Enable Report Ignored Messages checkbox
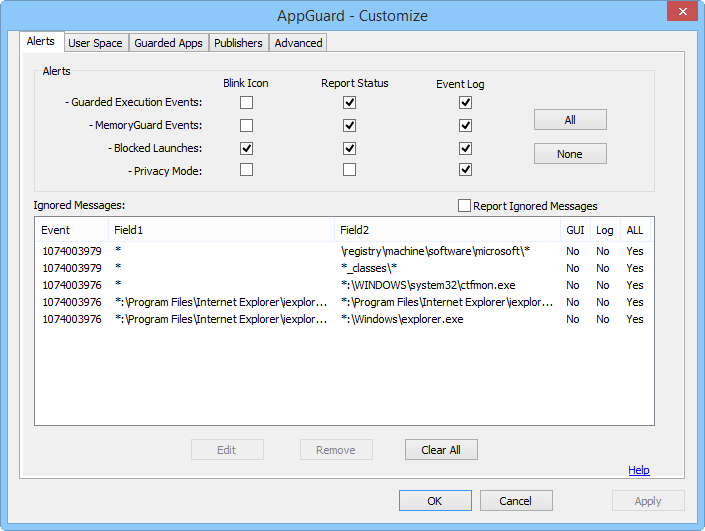 tap(464, 206)
